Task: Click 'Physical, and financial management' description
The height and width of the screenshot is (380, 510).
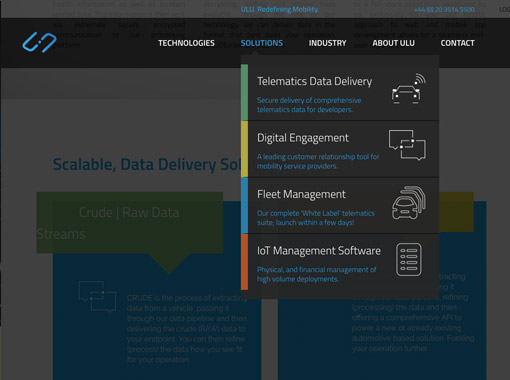Action: point(317,274)
